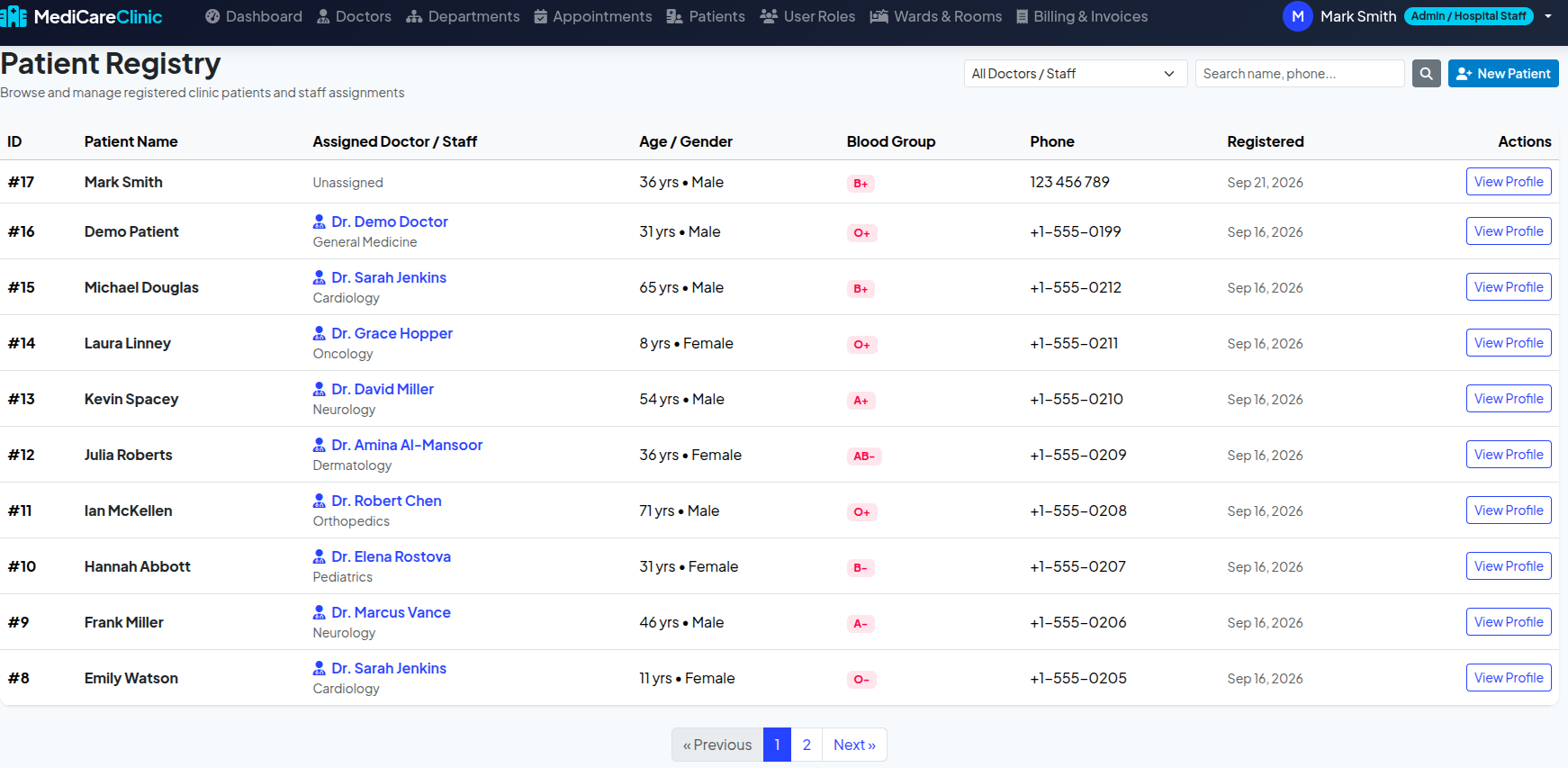Screen dimensions: 1568x768
Task: Click the add-person icon in New Patient
Action: point(1464,74)
